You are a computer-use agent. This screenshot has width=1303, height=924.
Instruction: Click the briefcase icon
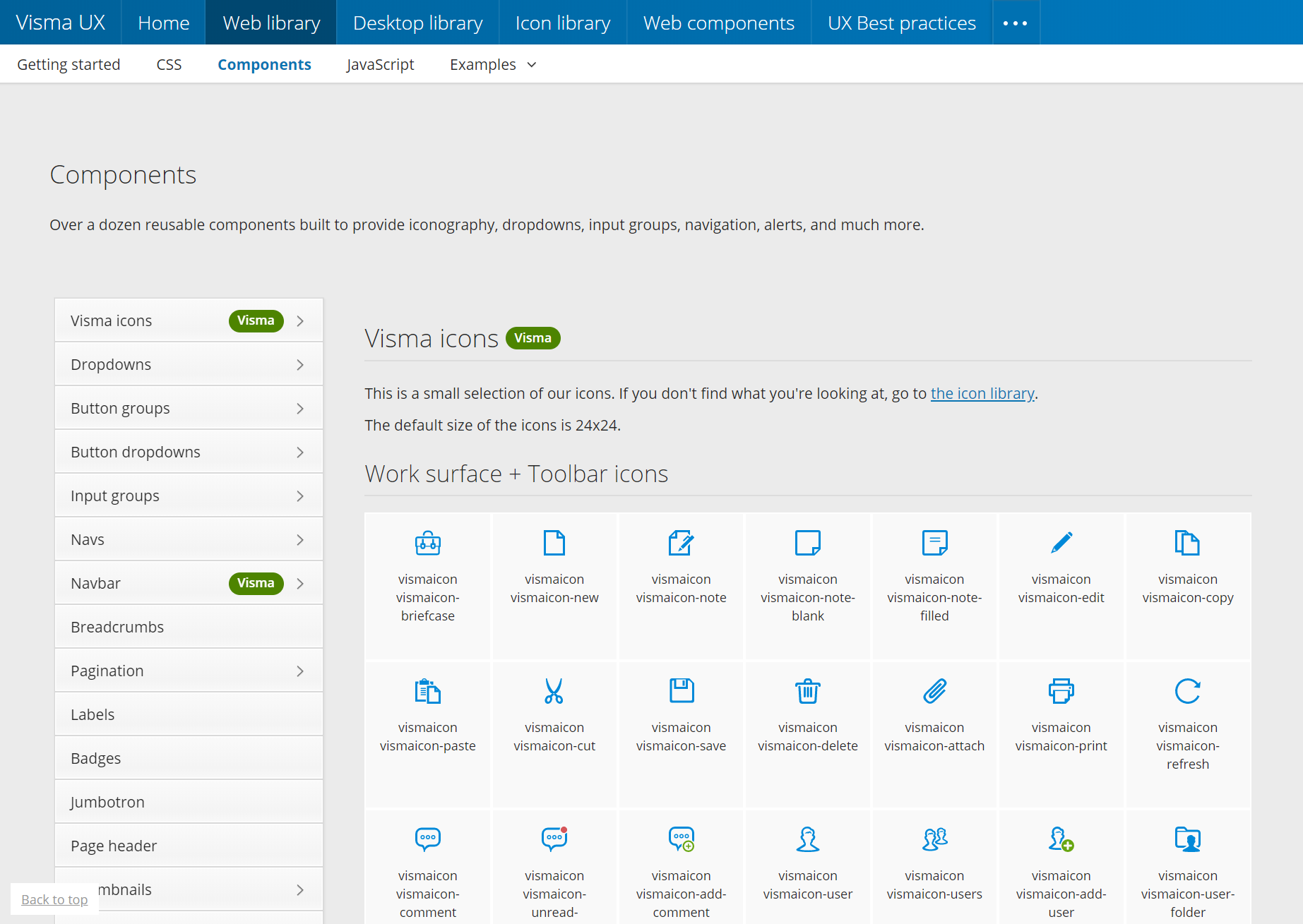tap(428, 543)
